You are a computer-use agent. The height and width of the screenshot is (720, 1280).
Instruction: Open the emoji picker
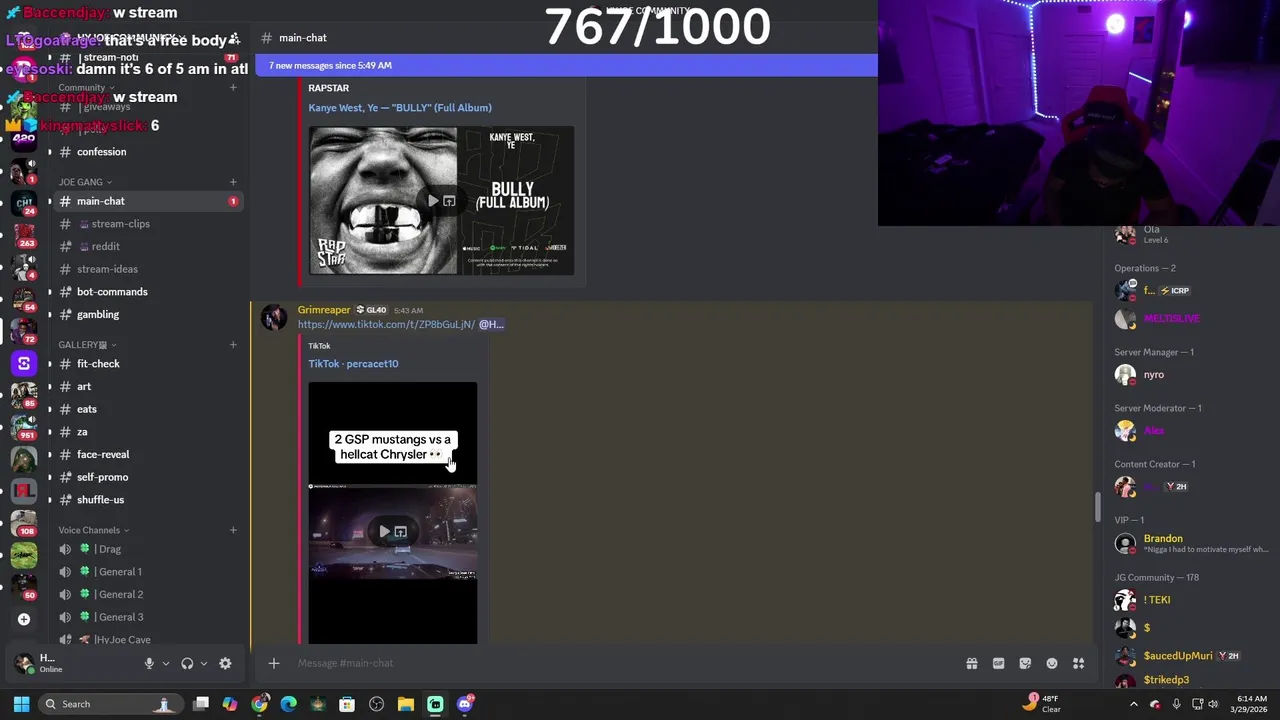click(1052, 663)
